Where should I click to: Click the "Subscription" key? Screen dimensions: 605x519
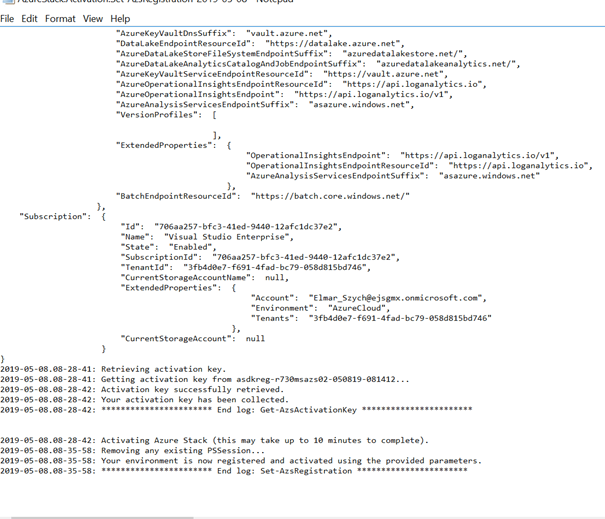click(x=55, y=216)
